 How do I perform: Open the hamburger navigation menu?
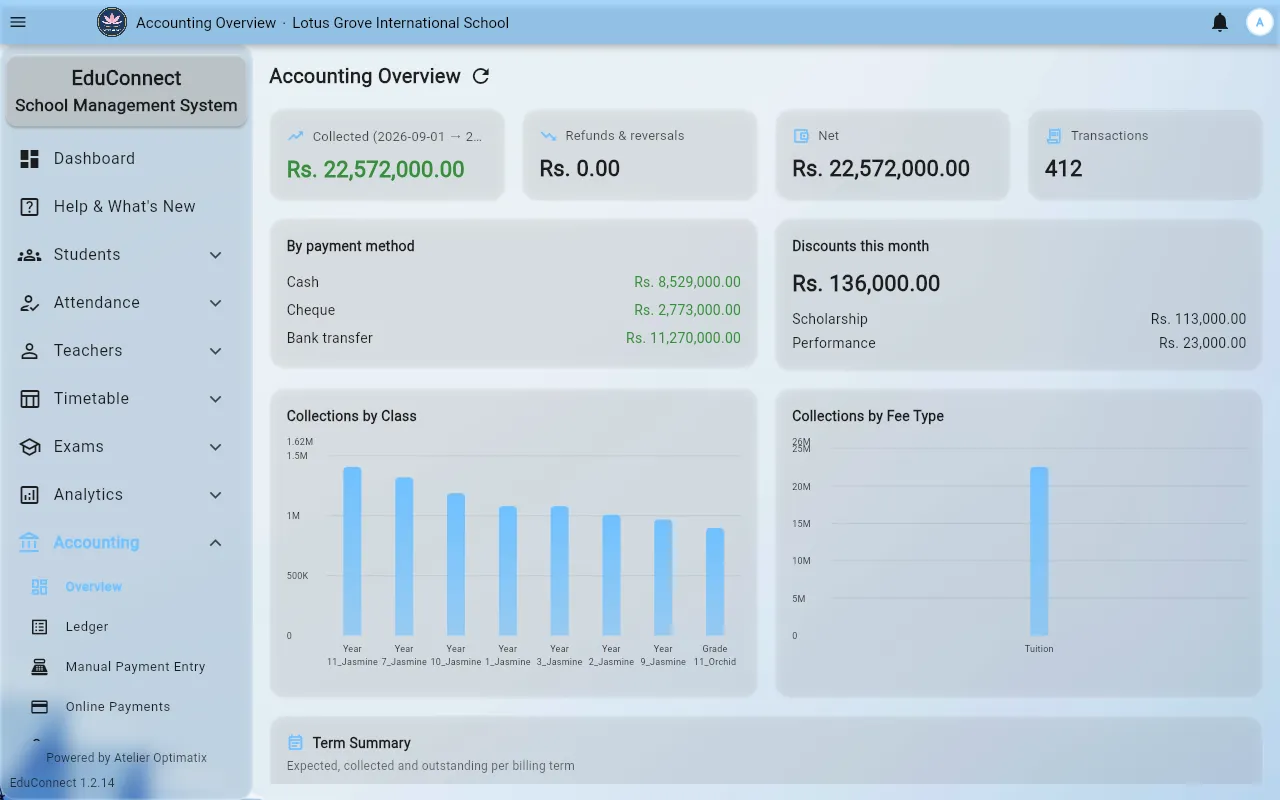click(x=17, y=22)
